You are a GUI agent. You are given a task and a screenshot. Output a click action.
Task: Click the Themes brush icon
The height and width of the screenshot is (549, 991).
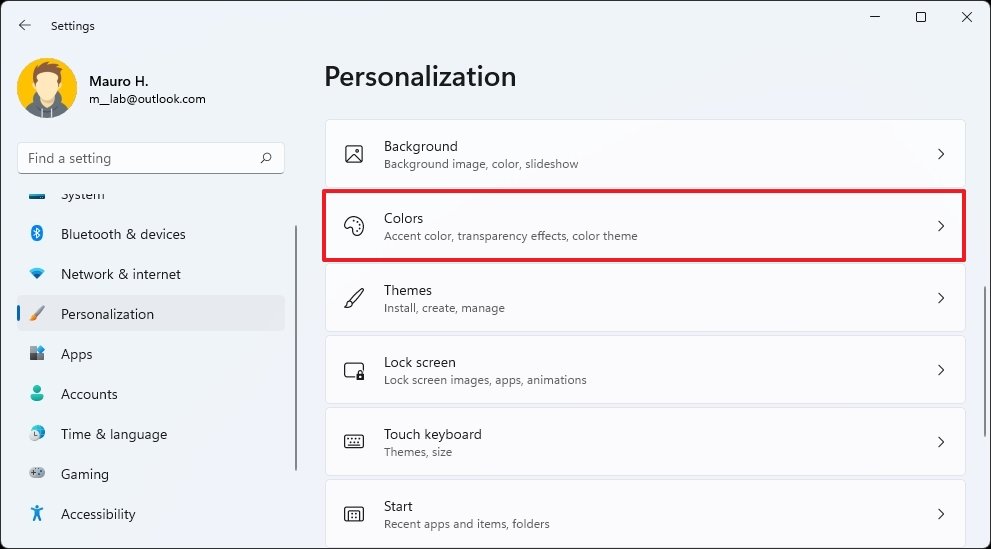pos(354,298)
